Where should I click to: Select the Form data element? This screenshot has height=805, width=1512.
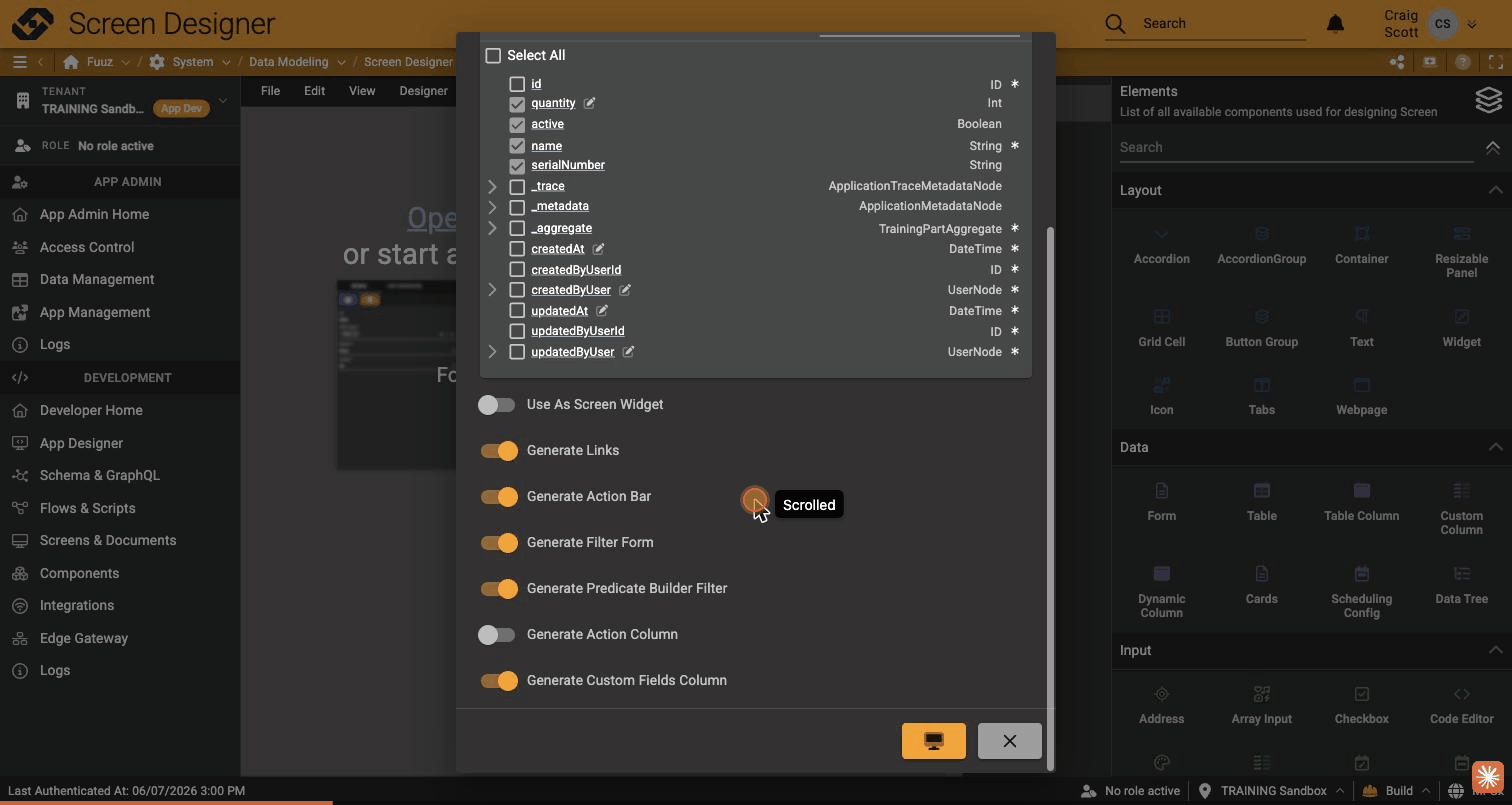pos(1161,502)
